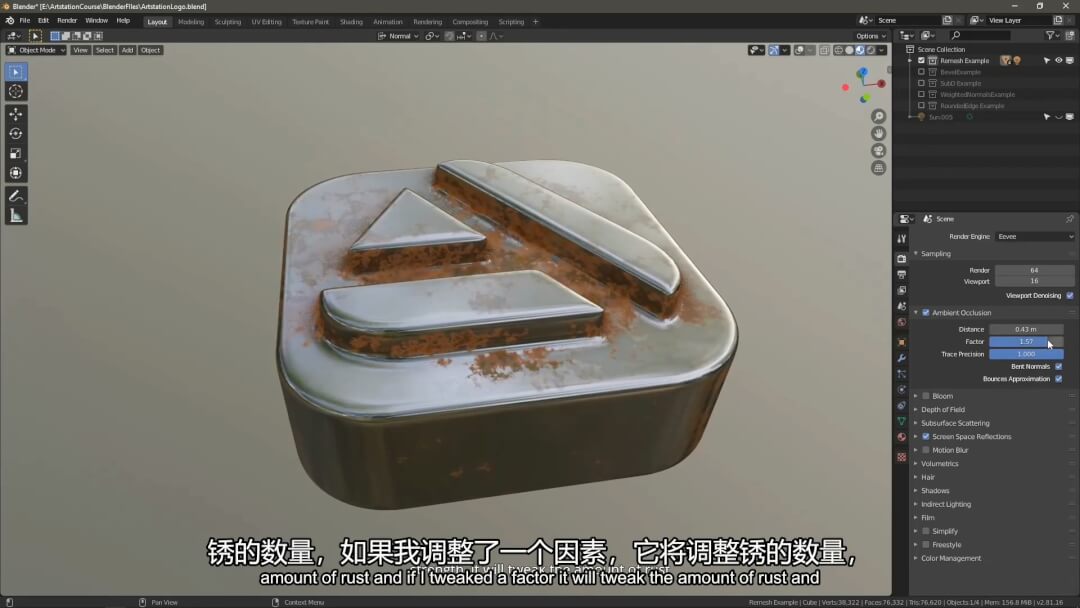This screenshot has height=608, width=1080.
Task: Select the Rotate tool
Action: pos(16,134)
